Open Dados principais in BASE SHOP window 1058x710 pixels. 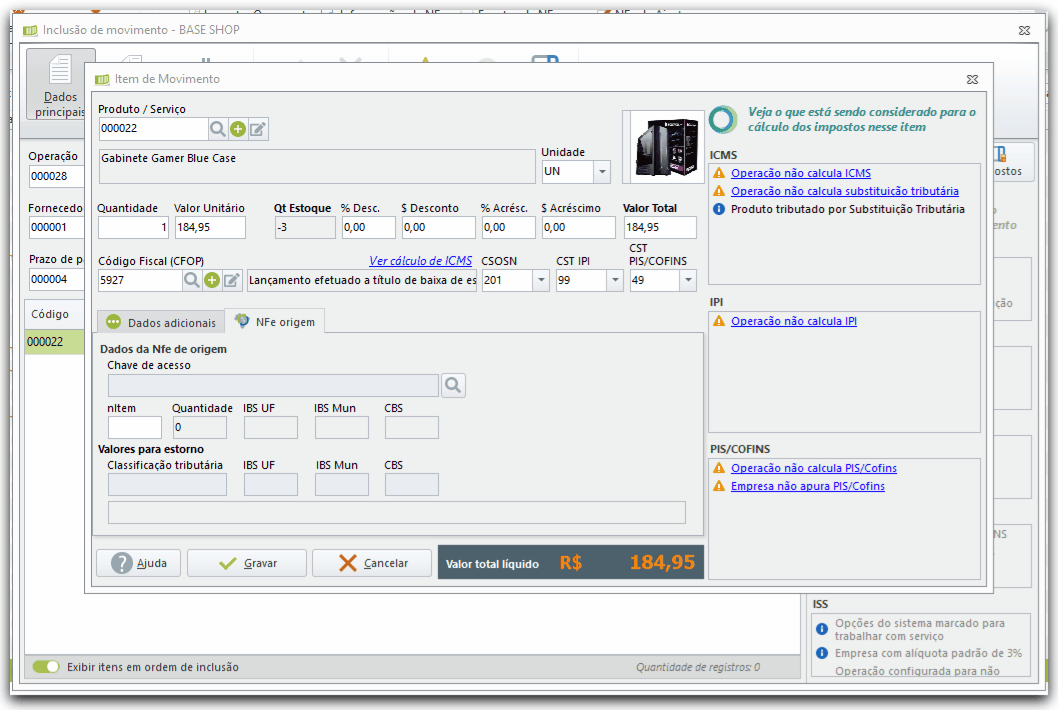point(60,84)
